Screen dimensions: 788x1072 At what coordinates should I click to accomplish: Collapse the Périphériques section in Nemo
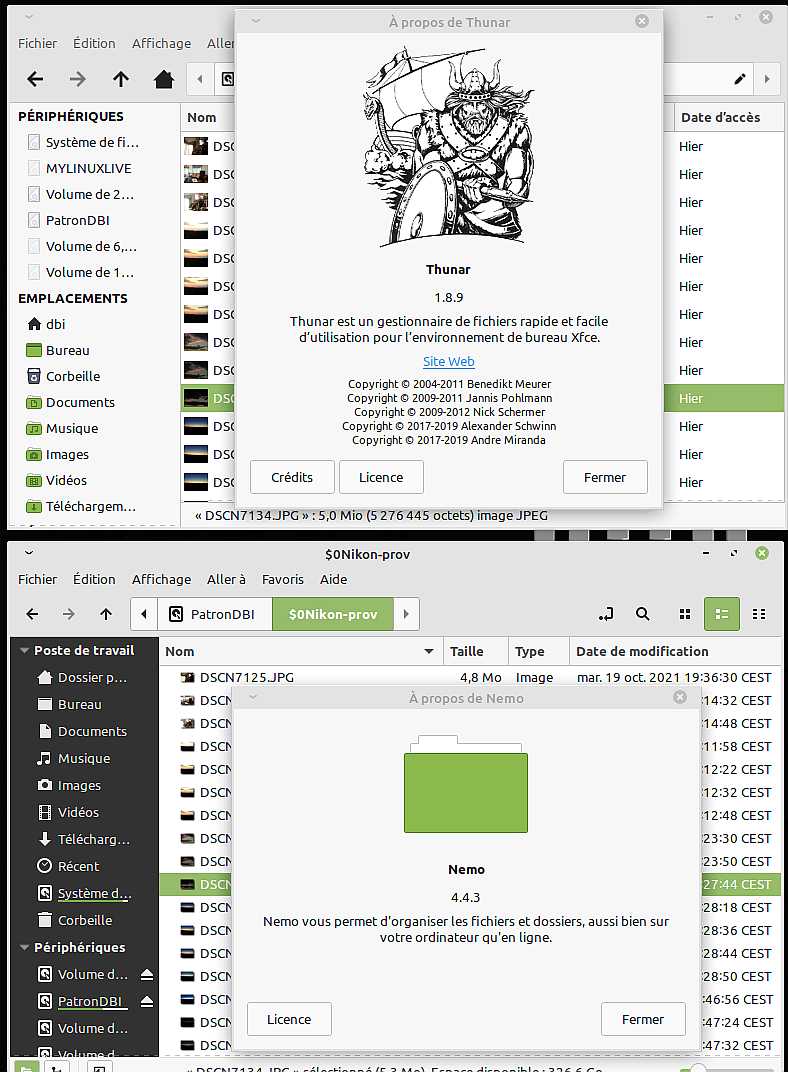[x=25, y=948]
